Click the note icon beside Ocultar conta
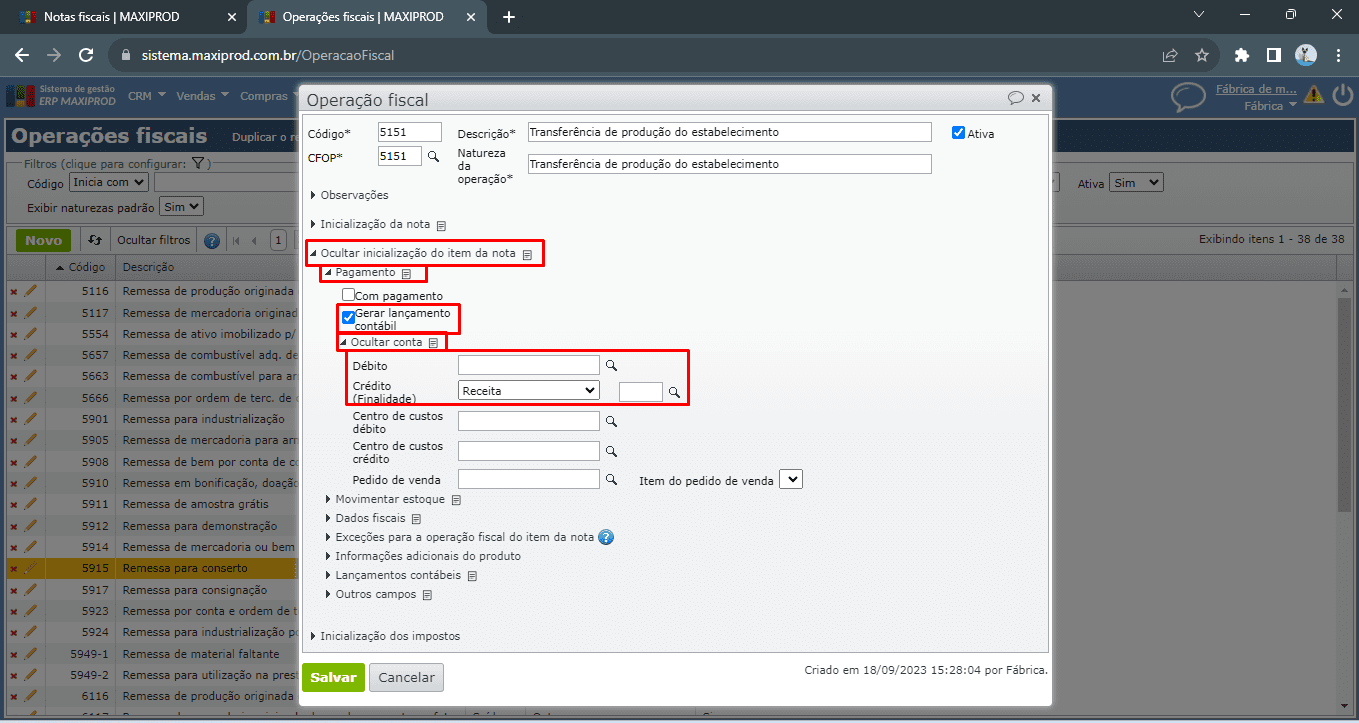 coord(433,343)
